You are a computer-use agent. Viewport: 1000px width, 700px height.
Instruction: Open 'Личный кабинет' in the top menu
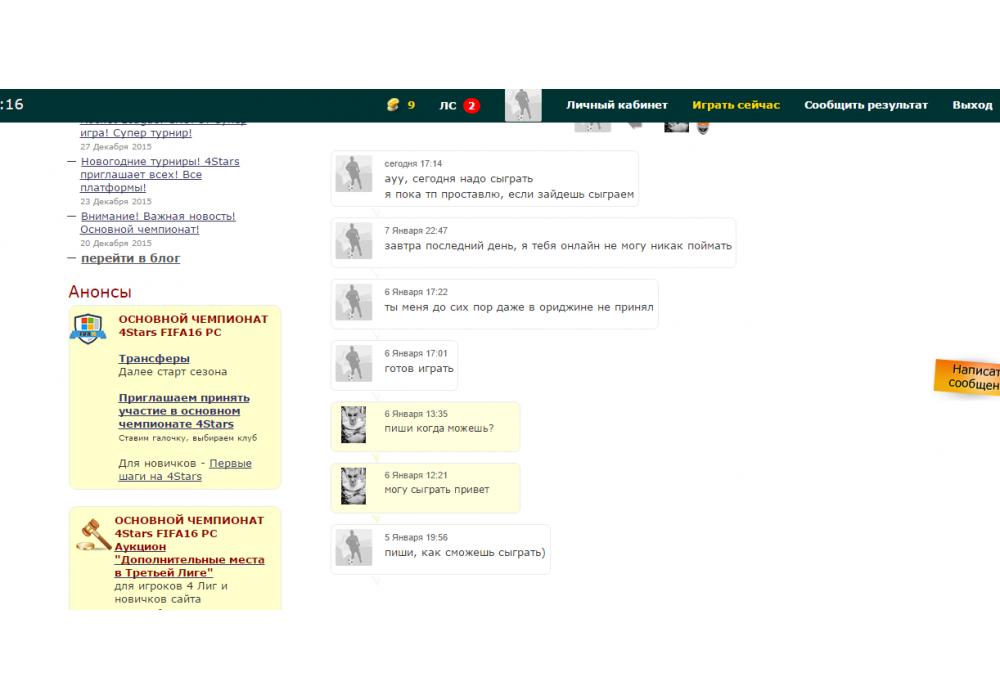click(616, 105)
